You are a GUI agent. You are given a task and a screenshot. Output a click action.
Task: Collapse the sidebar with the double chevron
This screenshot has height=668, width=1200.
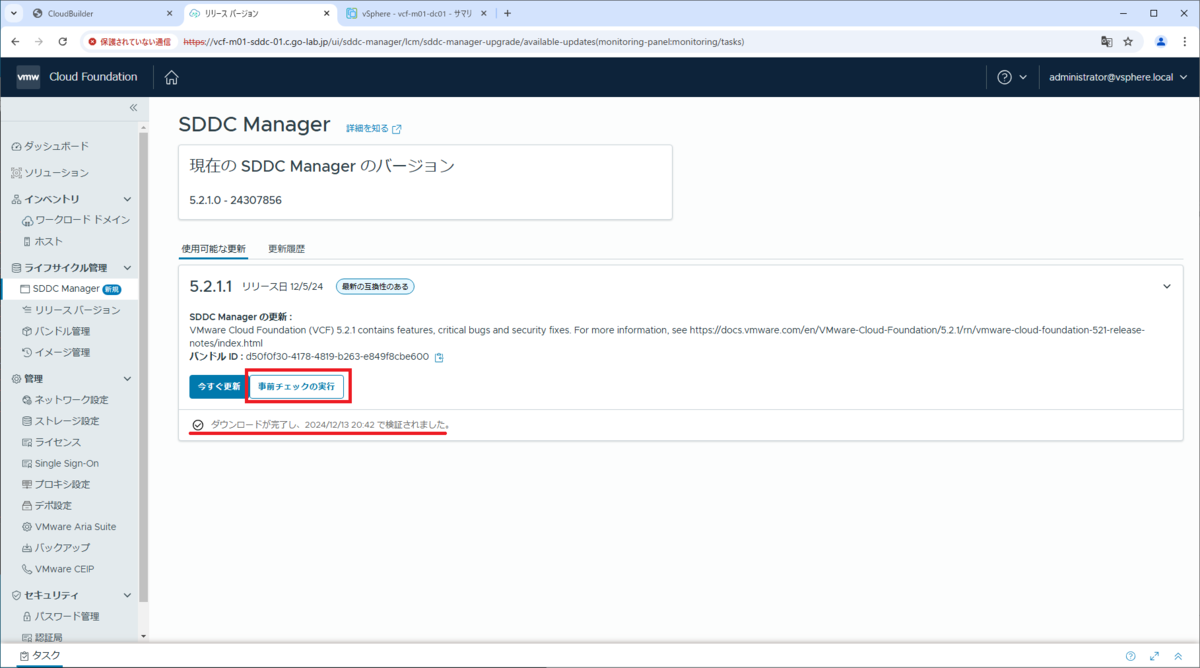tap(133, 107)
